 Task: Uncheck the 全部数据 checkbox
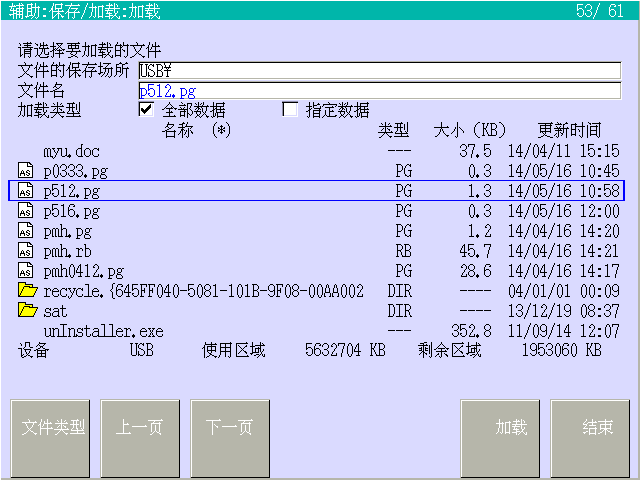click(x=146, y=110)
